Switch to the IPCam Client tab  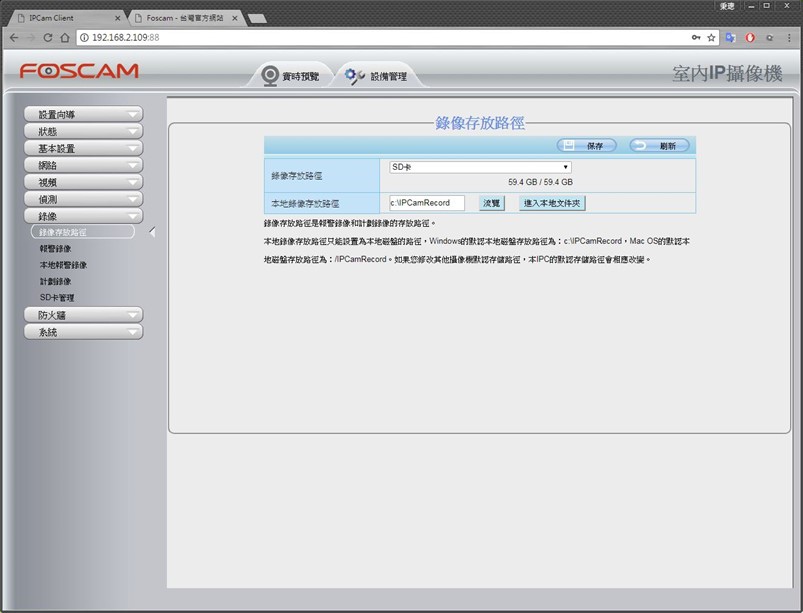(x=65, y=18)
